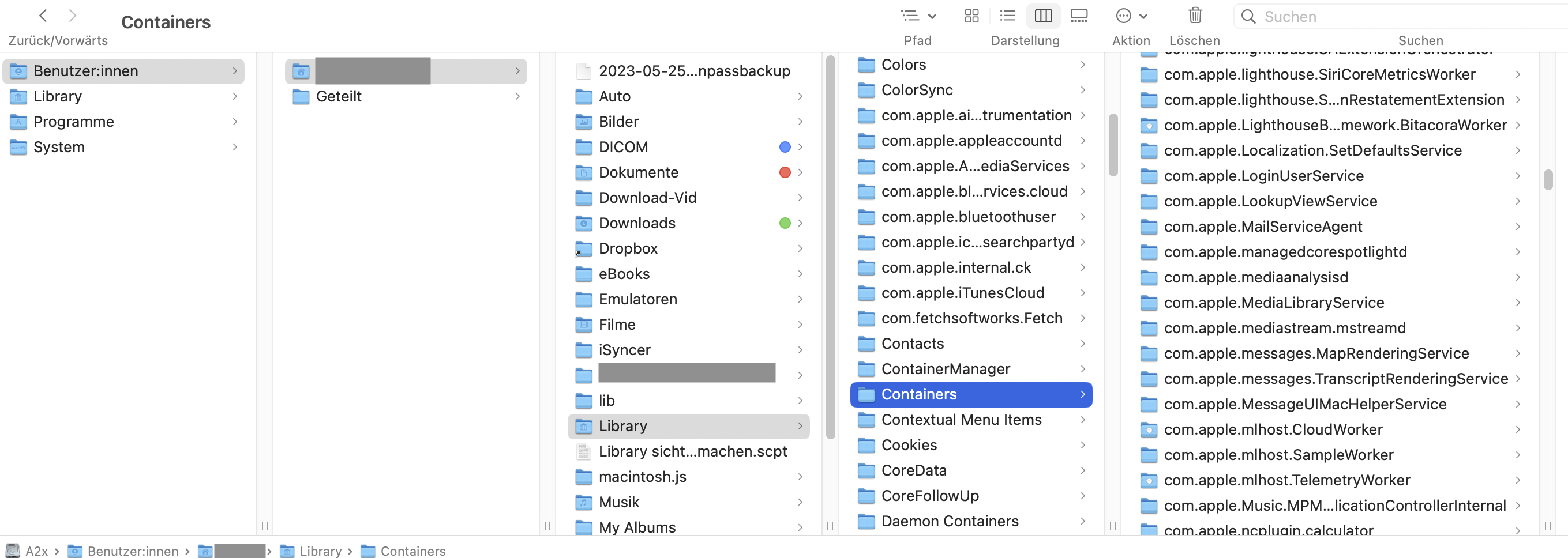This screenshot has width=1568, height=558.
Task: Select the Geteilt folder
Action: coord(406,97)
